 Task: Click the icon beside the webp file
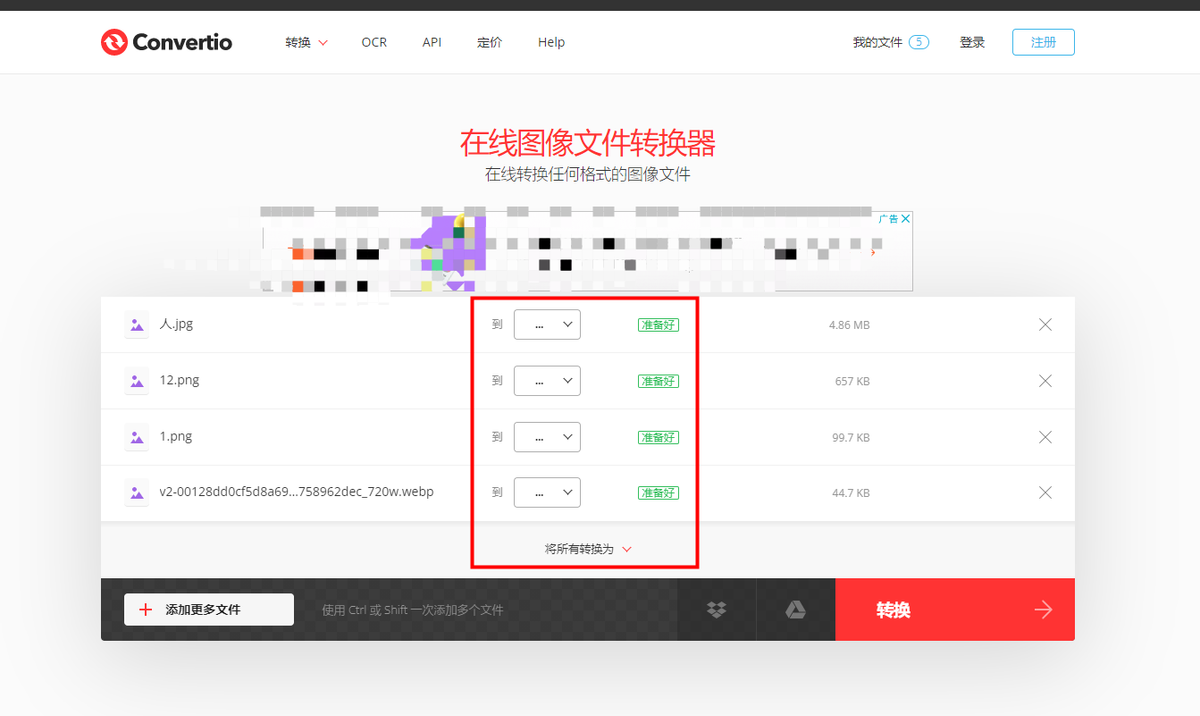(x=136, y=492)
